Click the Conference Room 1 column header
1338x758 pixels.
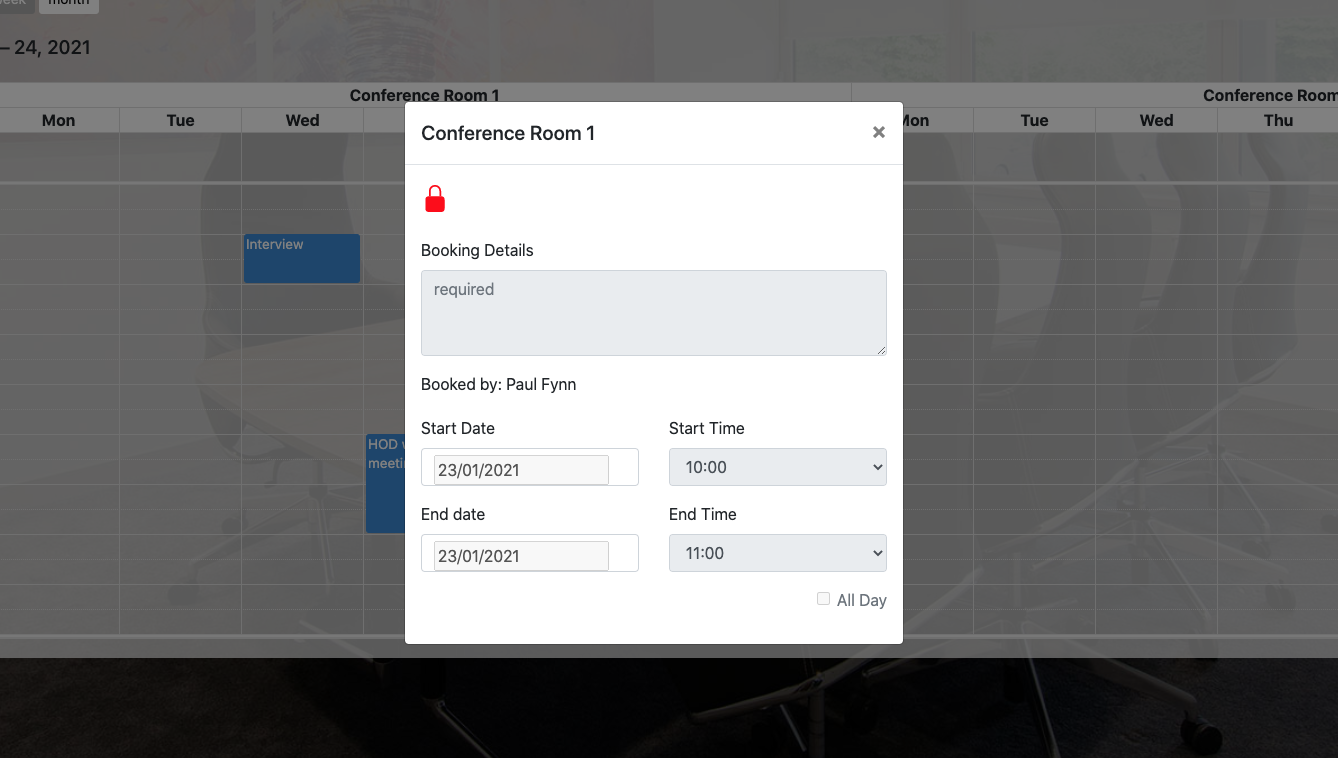(424, 95)
